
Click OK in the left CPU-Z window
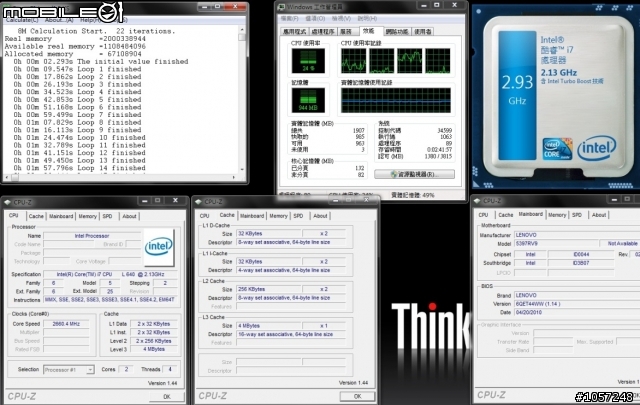[x=167, y=396]
